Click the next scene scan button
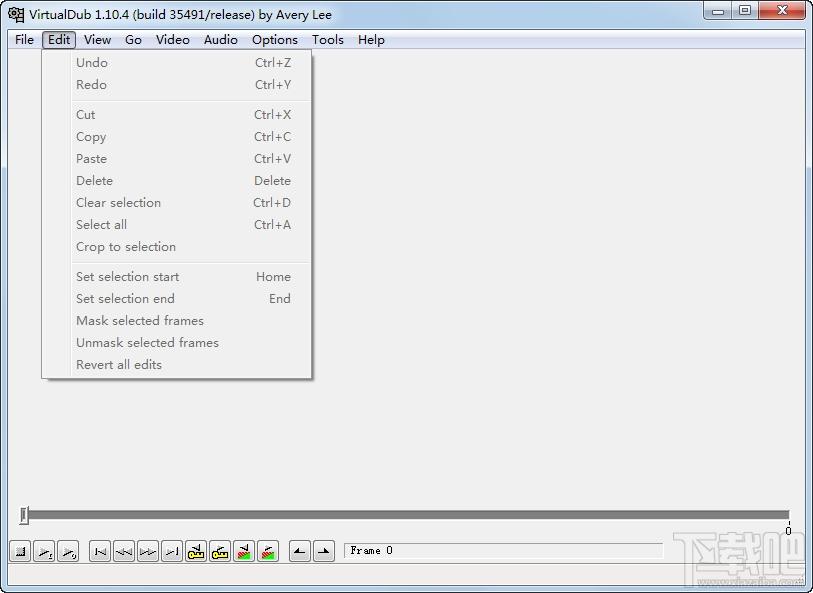813x593 pixels. [268, 552]
